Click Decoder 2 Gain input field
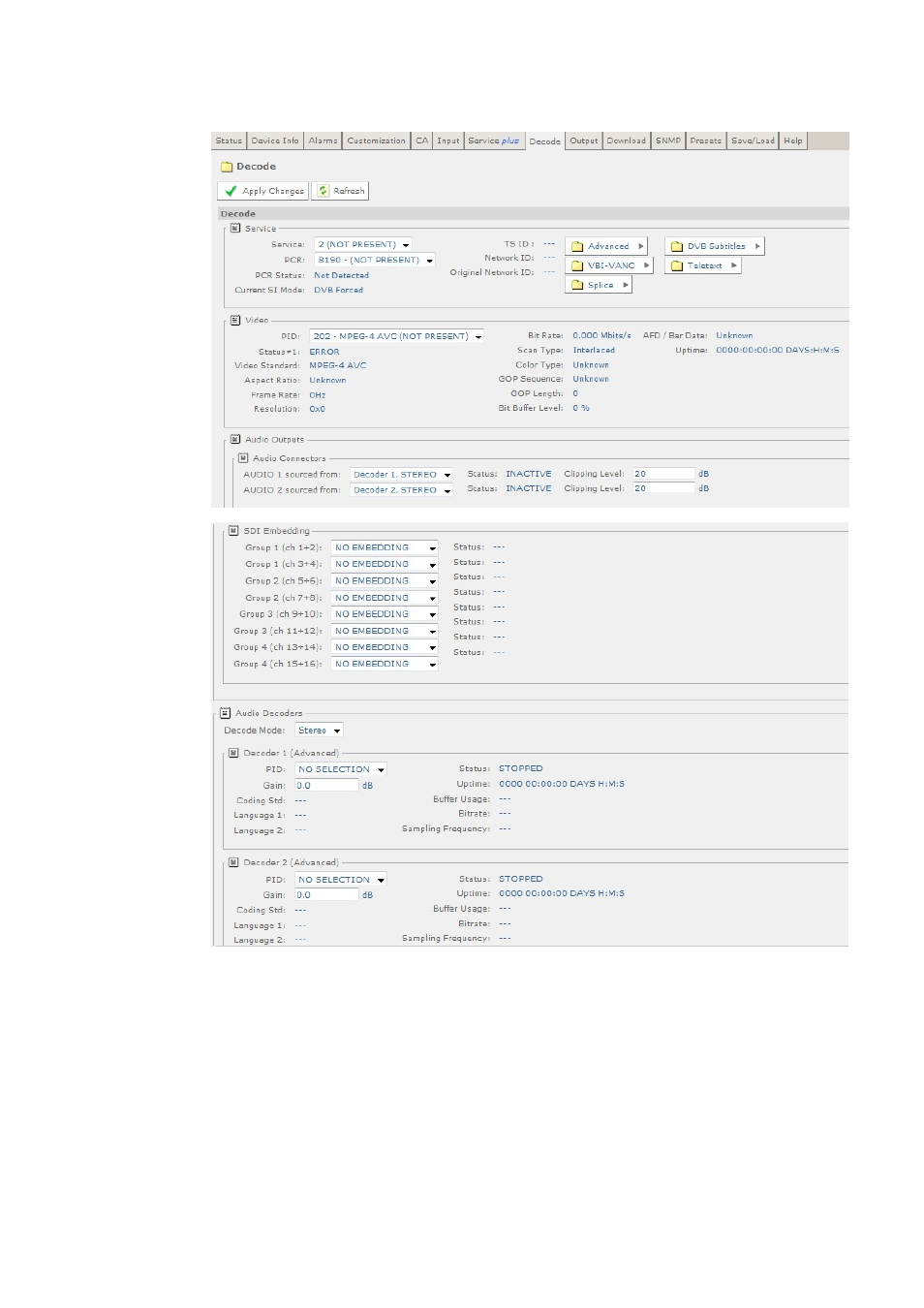This screenshot has width=924, height=1308. [326, 895]
